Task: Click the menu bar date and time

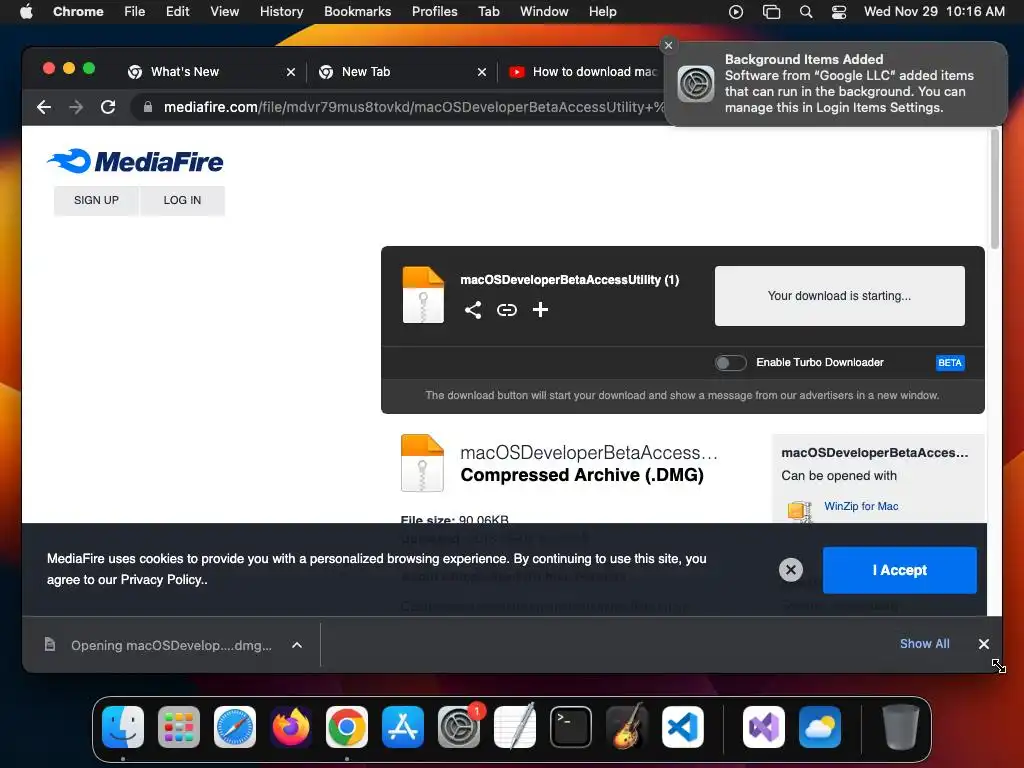Action: [x=934, y=12]
